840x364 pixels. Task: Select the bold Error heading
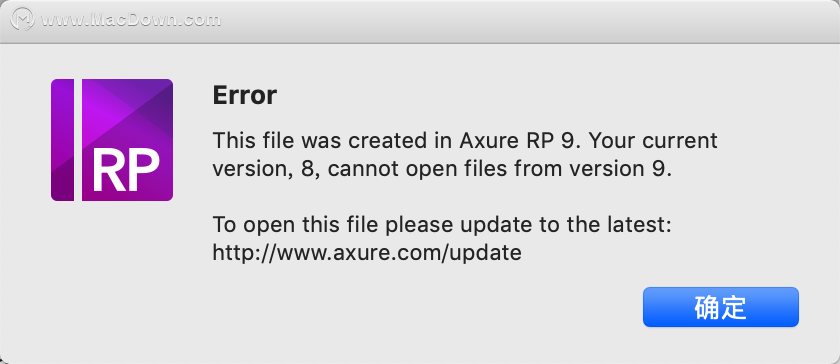[x=245, y=95]
